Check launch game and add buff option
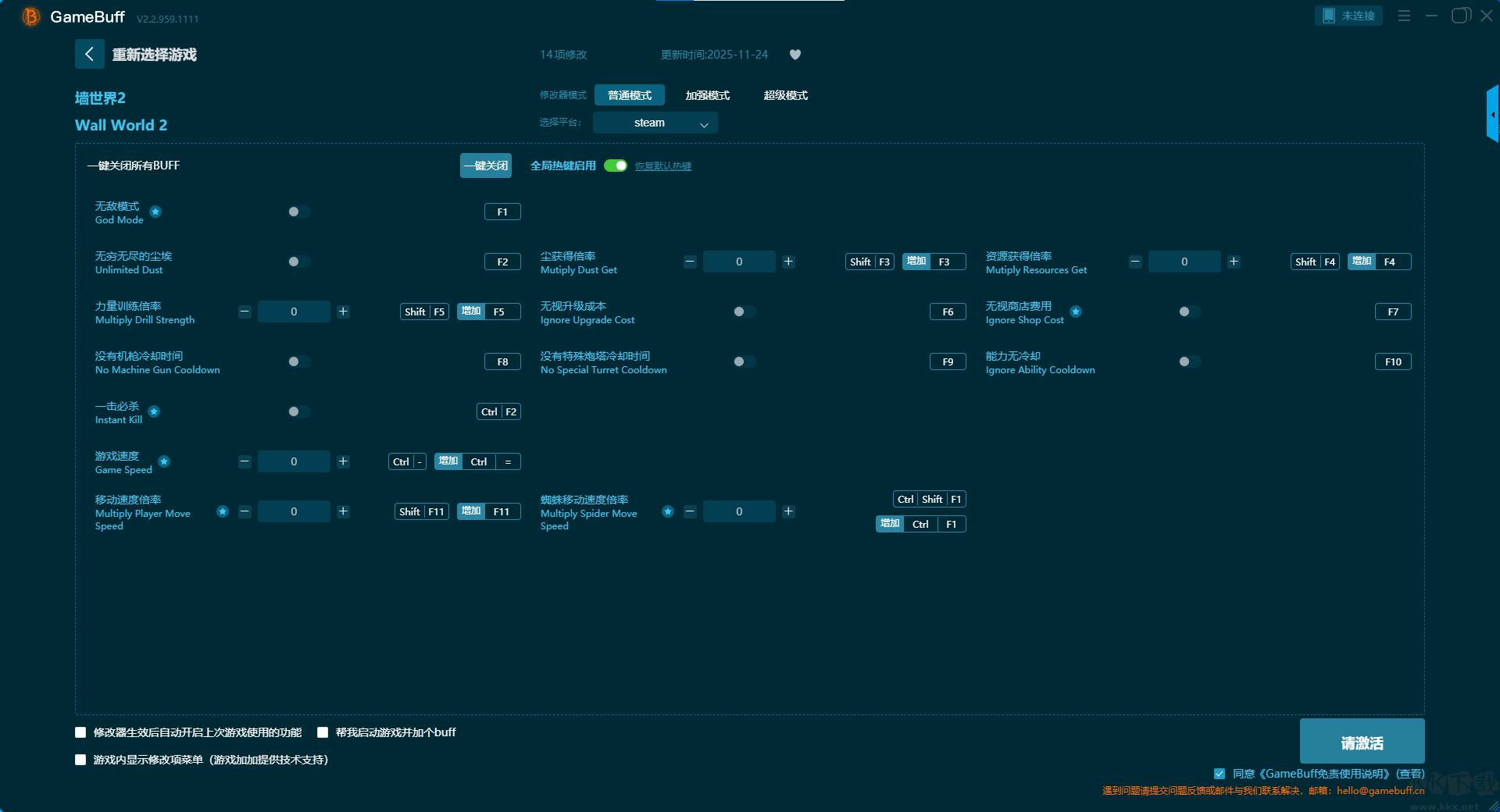Viewport: 1500px width, 812px height. (323, 732)
